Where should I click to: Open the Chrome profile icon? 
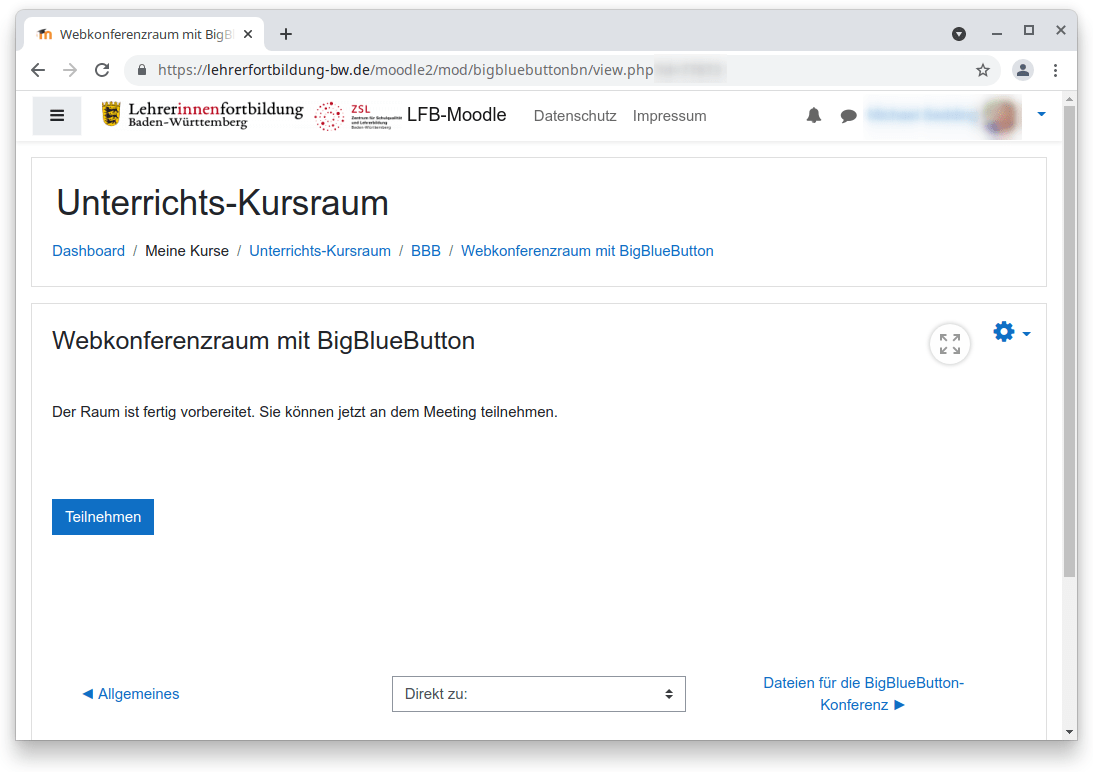point(1022,70)
